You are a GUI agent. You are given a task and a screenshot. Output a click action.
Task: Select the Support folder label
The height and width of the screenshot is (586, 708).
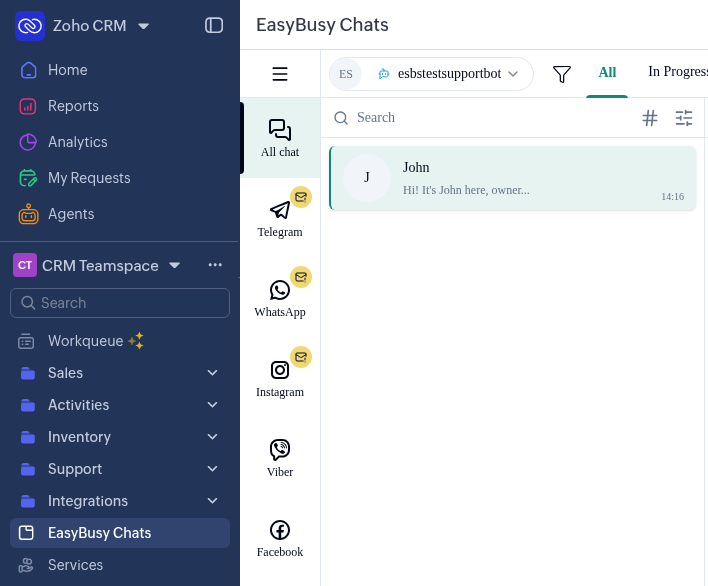75,469
